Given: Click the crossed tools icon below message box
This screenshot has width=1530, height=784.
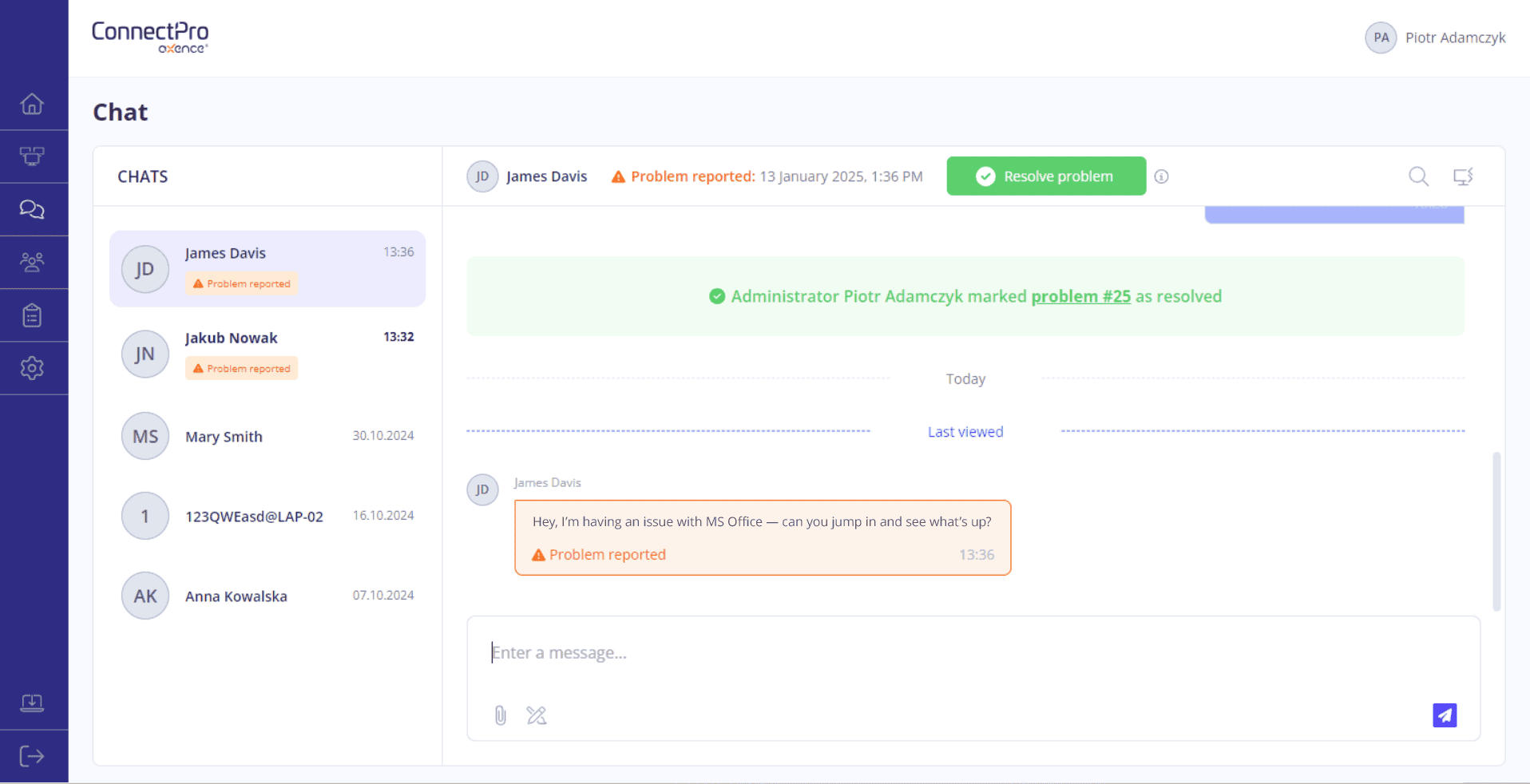Looking at the screenshot, I should coord(537,715).
